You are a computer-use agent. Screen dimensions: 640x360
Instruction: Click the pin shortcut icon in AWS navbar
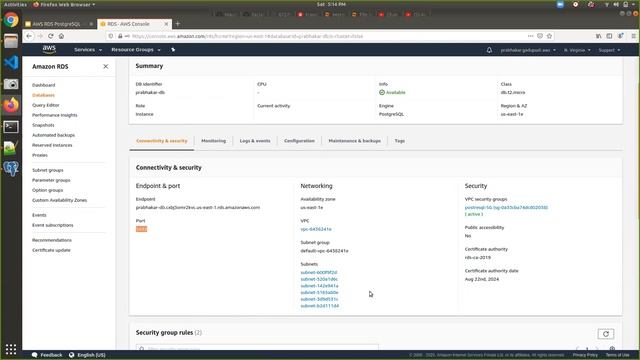coord(173,50)
